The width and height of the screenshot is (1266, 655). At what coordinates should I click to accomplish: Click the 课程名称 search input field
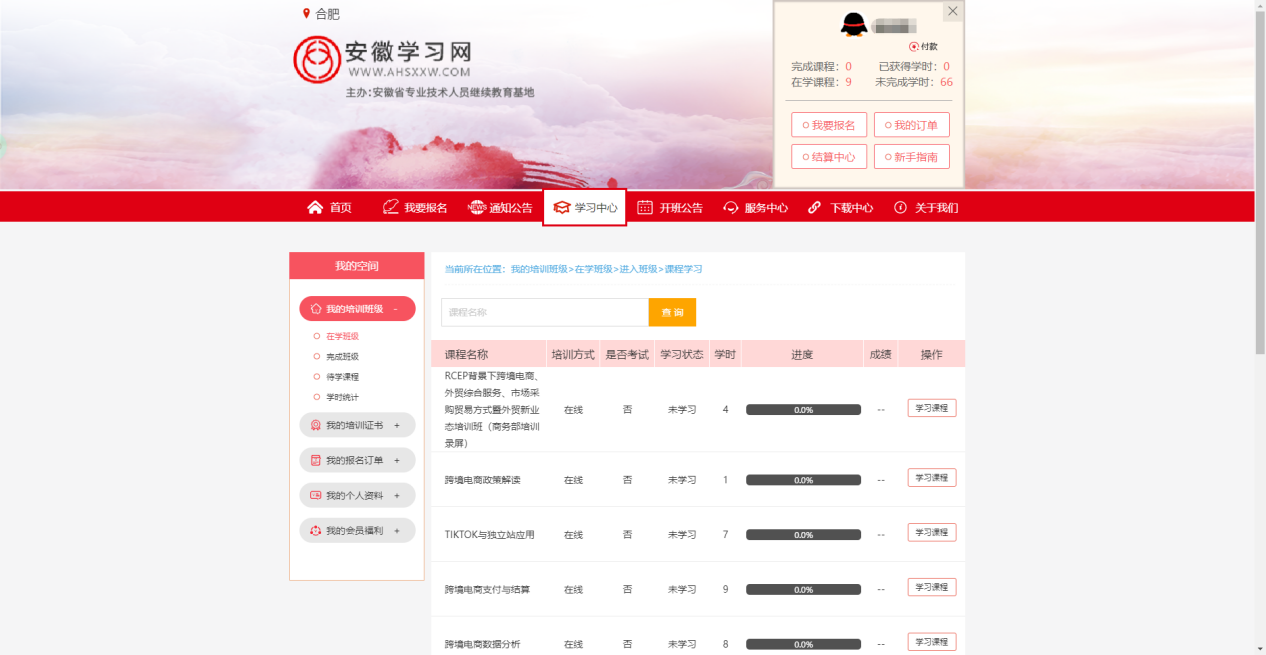(545, 312)
